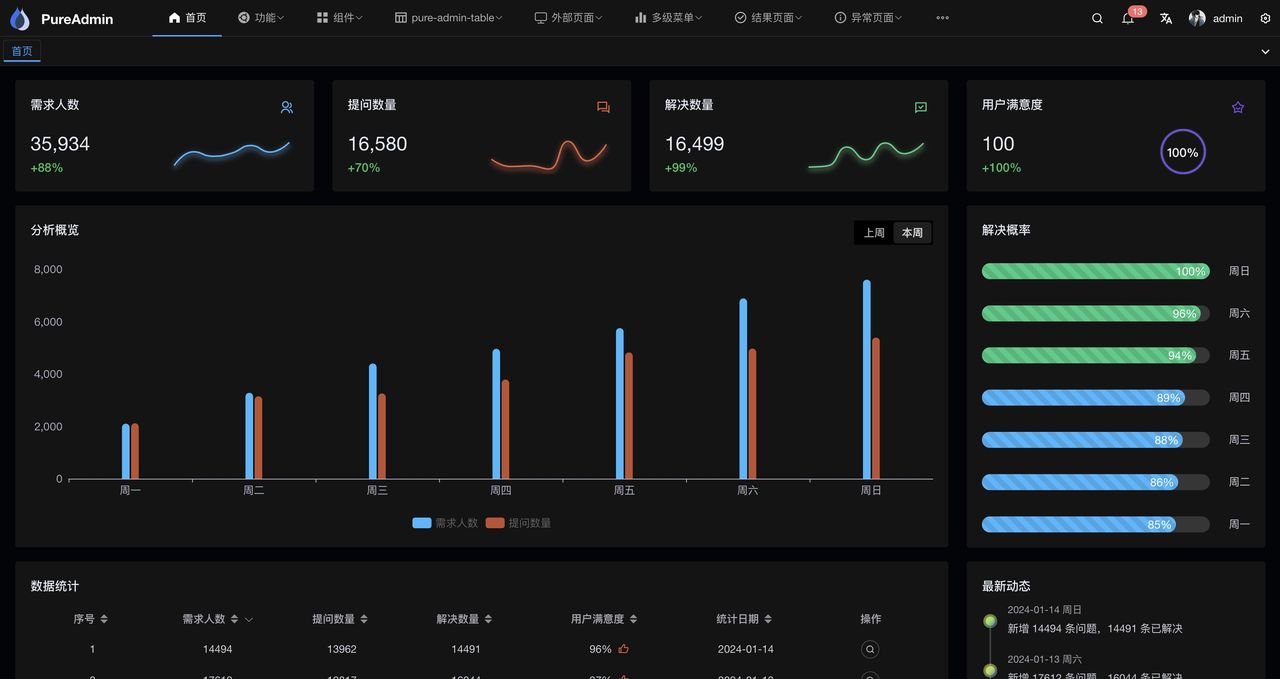Click the 用户满意度 star icon

1237,107
